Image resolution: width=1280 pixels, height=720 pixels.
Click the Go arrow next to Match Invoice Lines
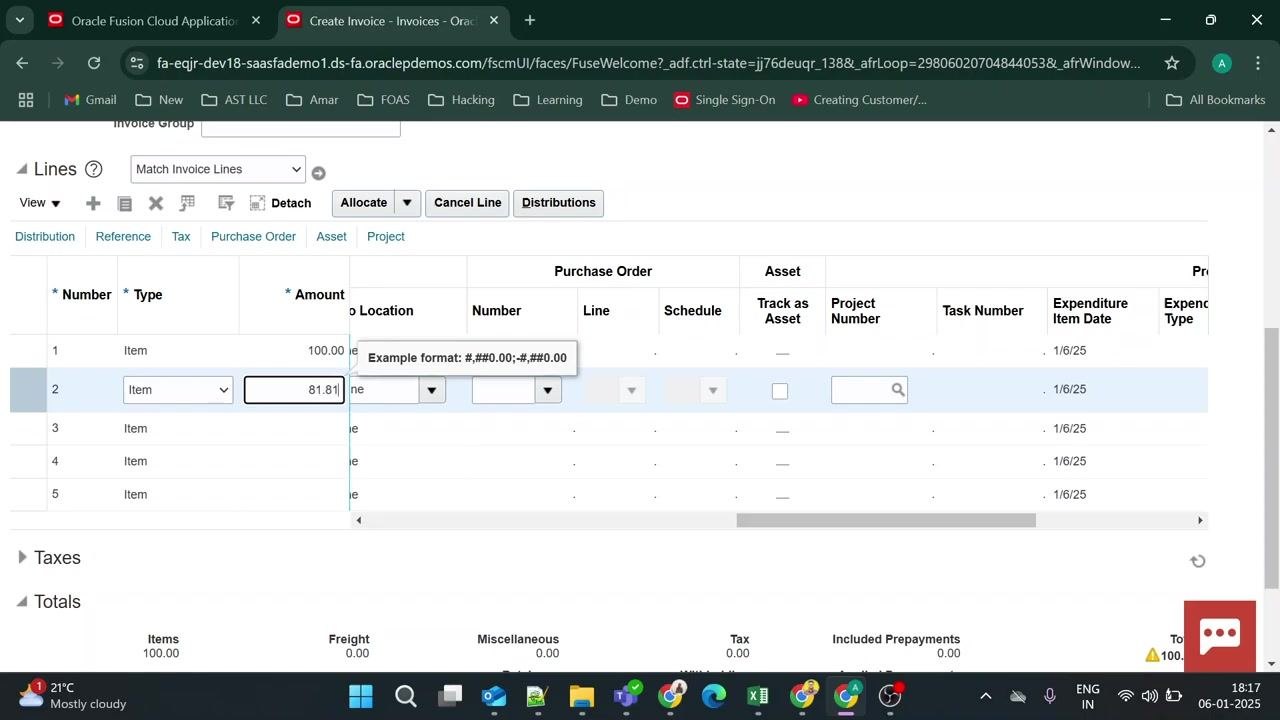tap(318, 173)
